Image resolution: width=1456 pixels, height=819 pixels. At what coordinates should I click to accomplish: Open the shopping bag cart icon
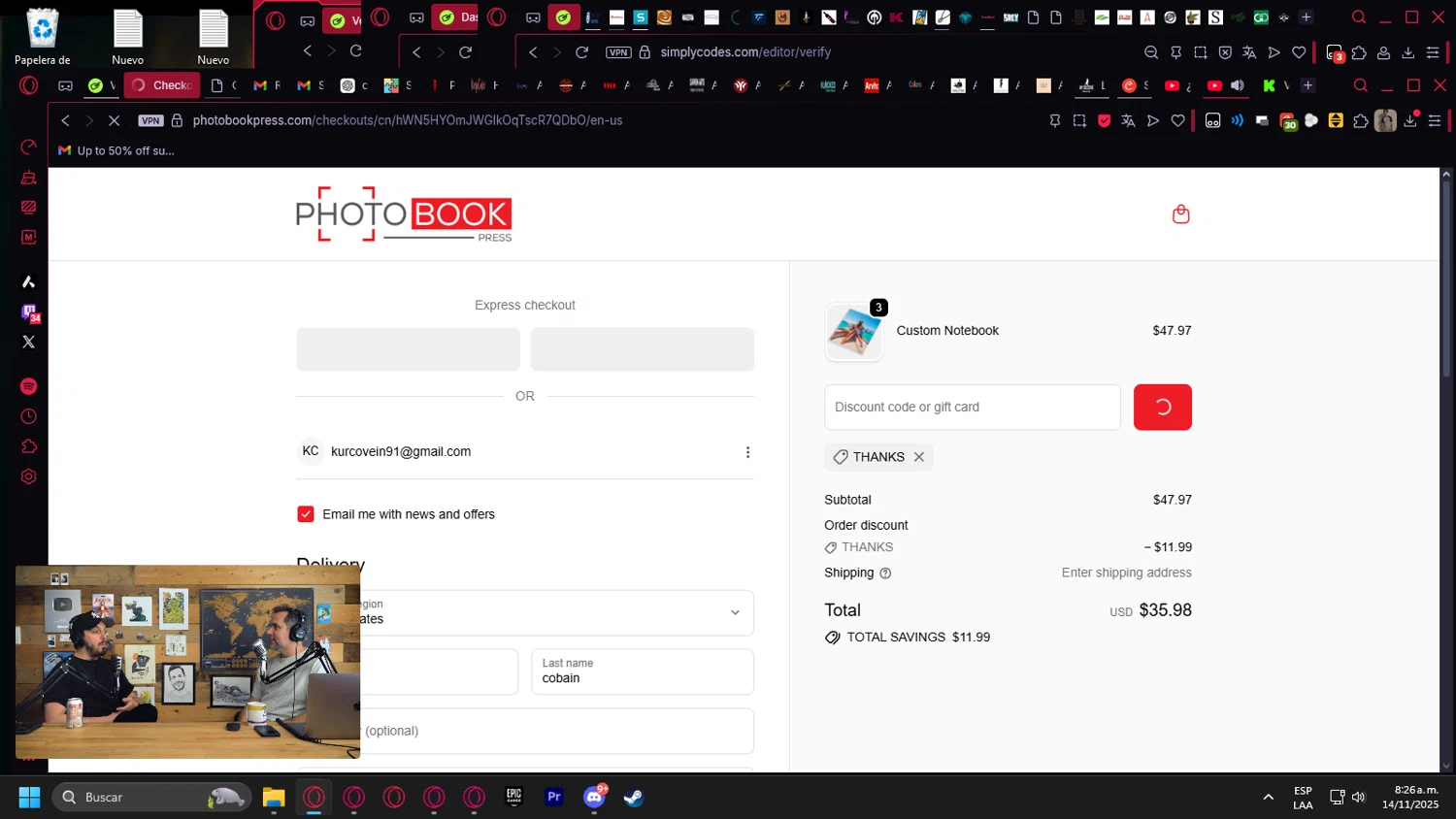pyautogui.click(x=1180, y=213)
